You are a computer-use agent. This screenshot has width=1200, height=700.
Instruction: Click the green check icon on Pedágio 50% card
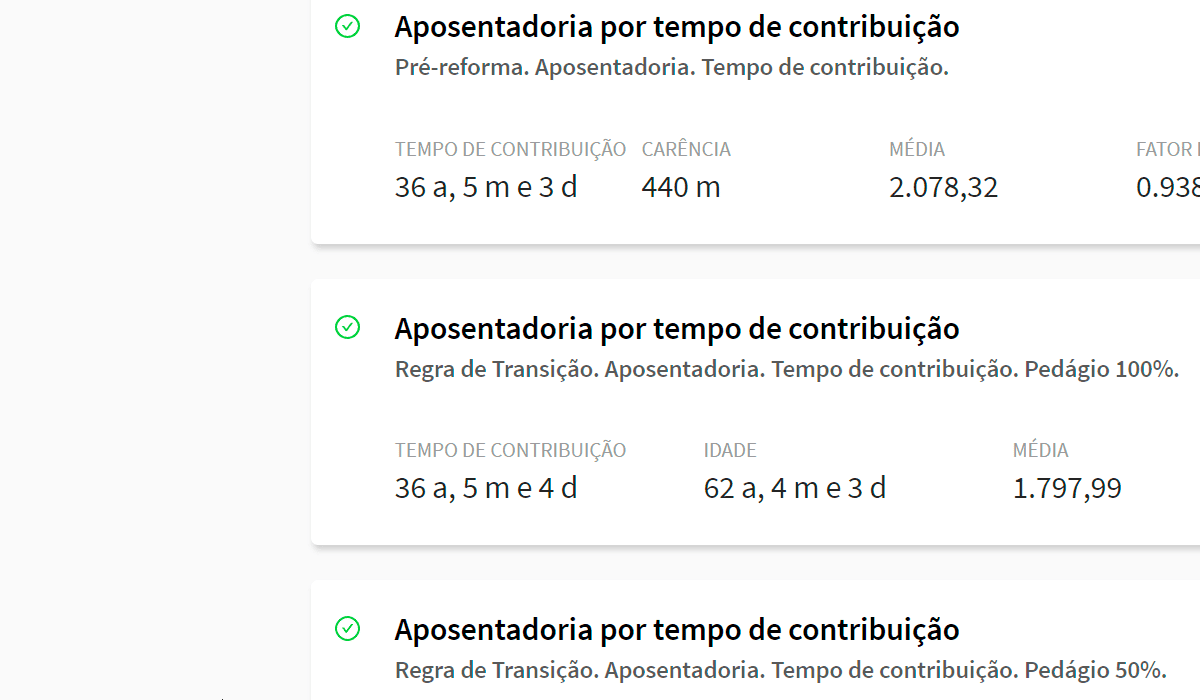point(347,628)
